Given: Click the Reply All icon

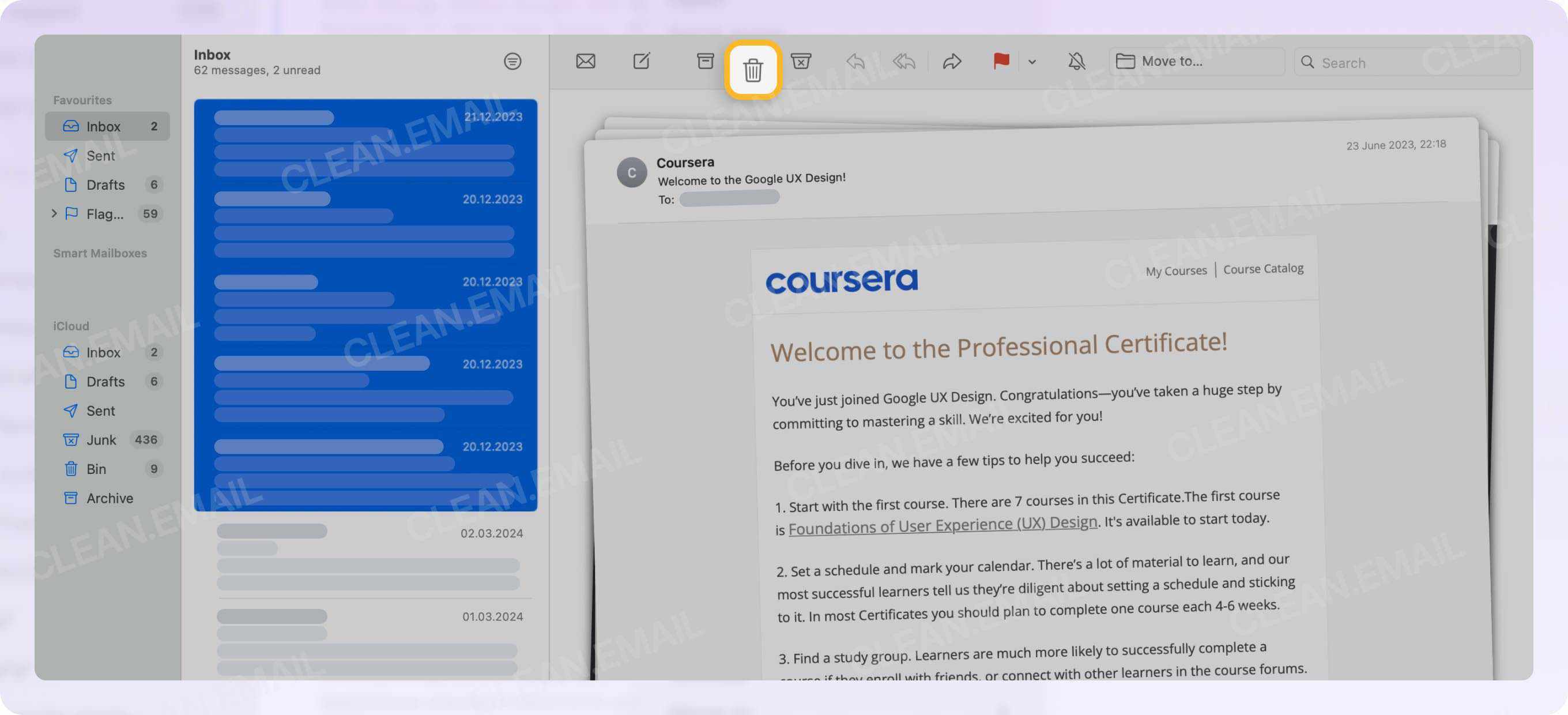Looking at the screenshot, I should point(903,62).
